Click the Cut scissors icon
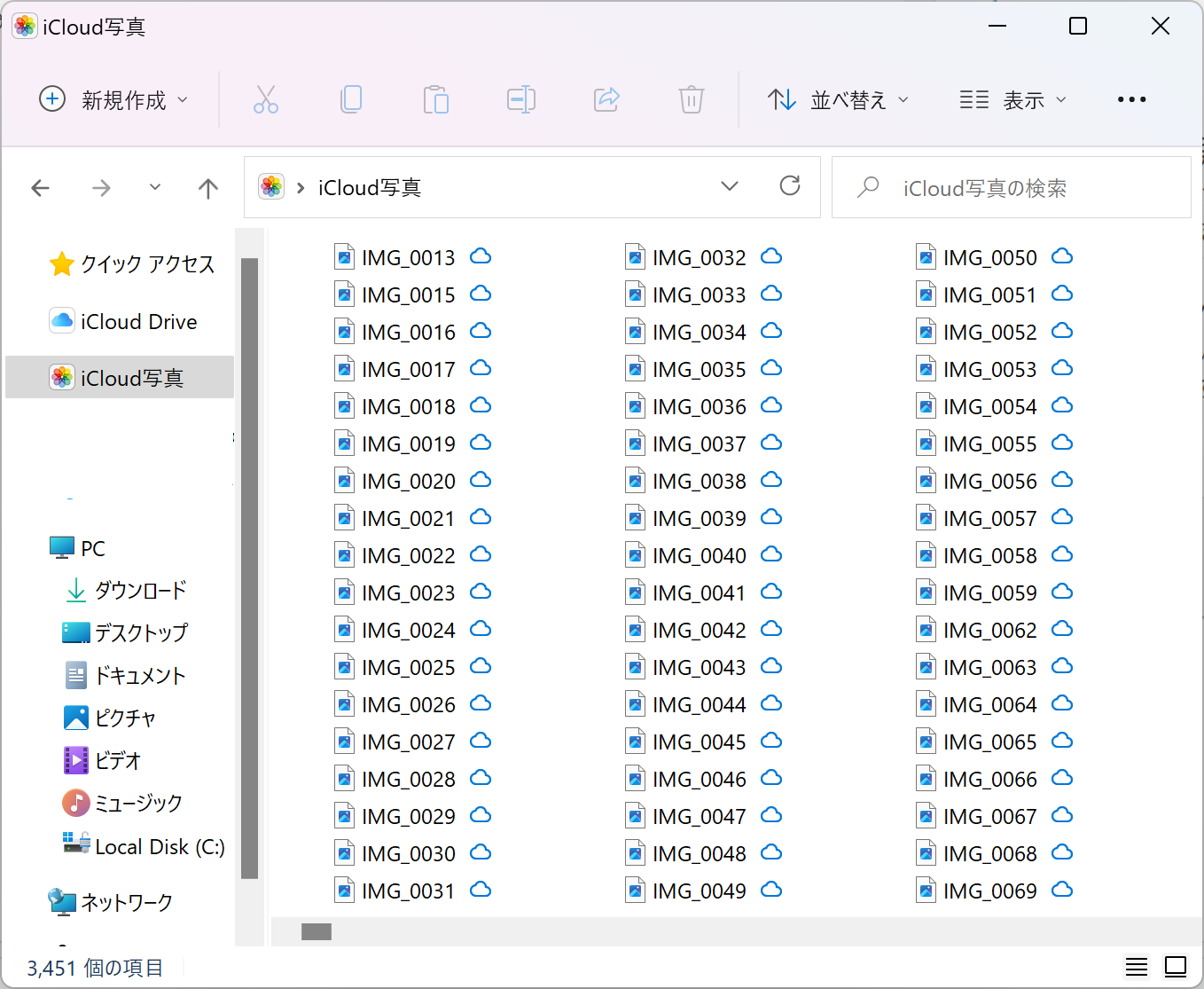Screen dimensions: 1204x989 [266, 99]
